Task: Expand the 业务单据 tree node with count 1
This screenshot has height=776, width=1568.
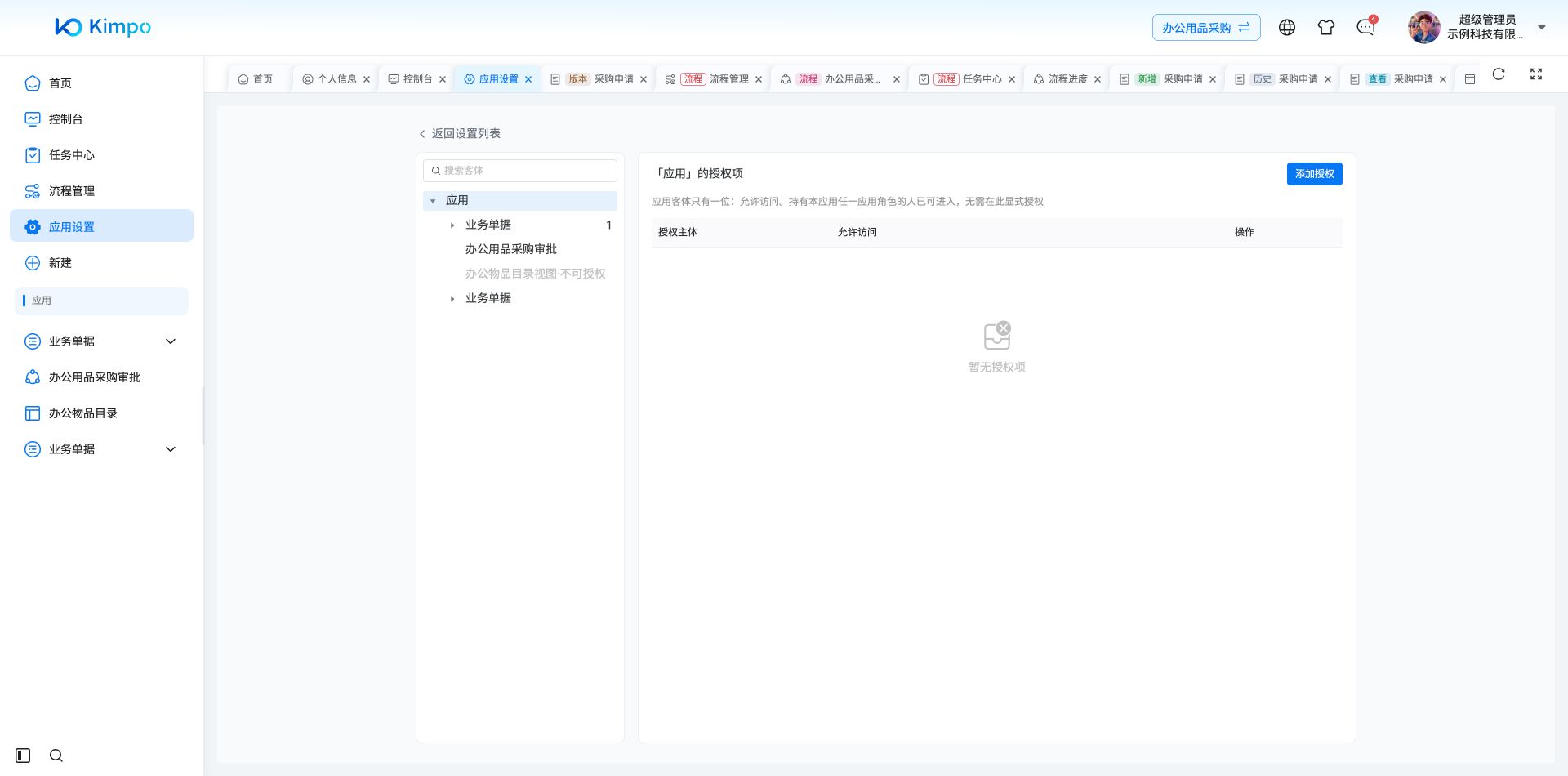Action: pyautogui.click(x=452, y=225)
